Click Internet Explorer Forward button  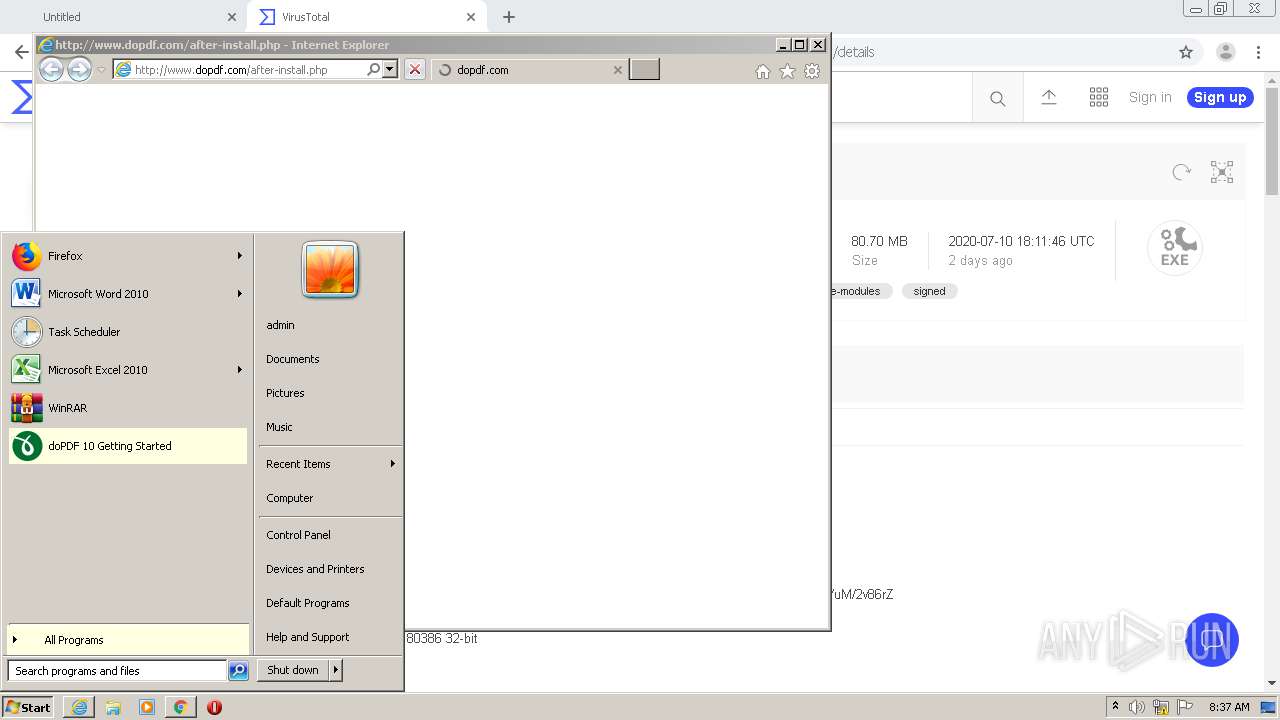tap(79, 69)
